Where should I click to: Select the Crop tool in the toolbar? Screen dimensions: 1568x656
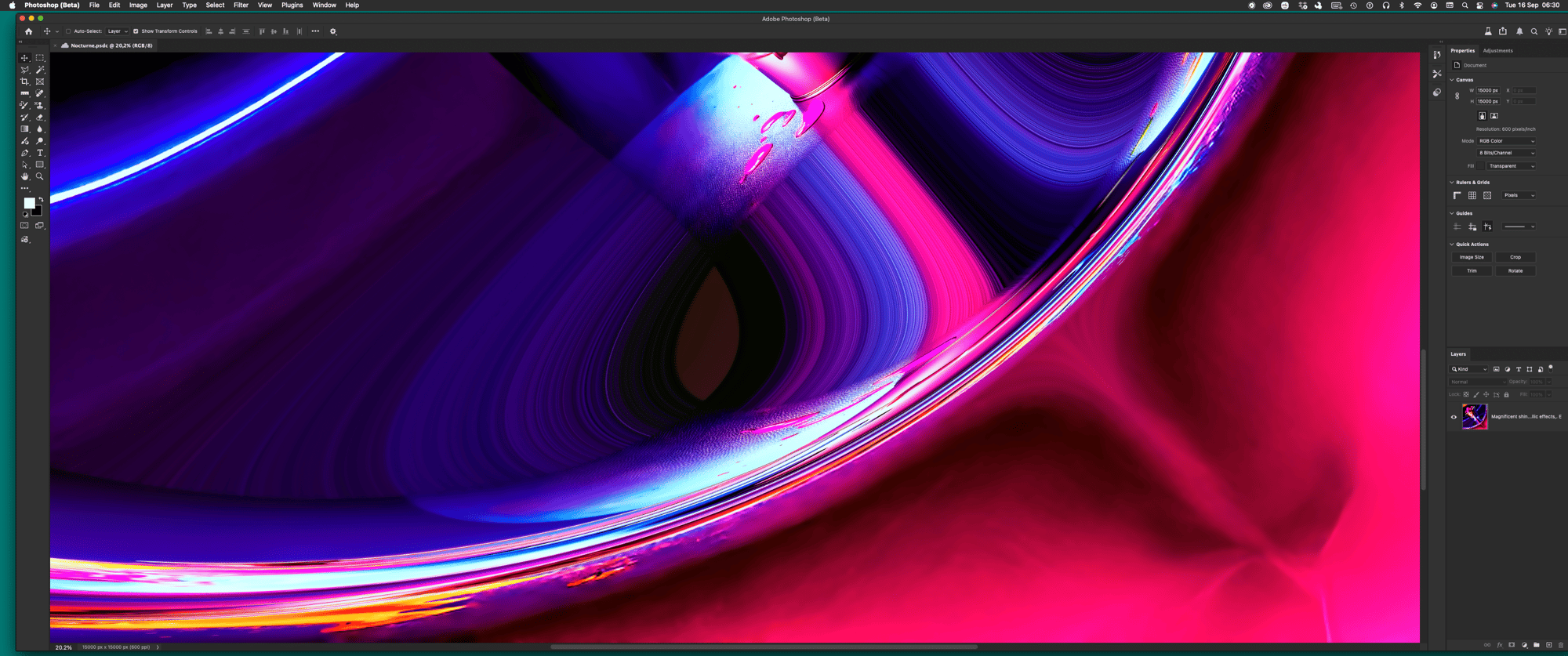(24, 82)
